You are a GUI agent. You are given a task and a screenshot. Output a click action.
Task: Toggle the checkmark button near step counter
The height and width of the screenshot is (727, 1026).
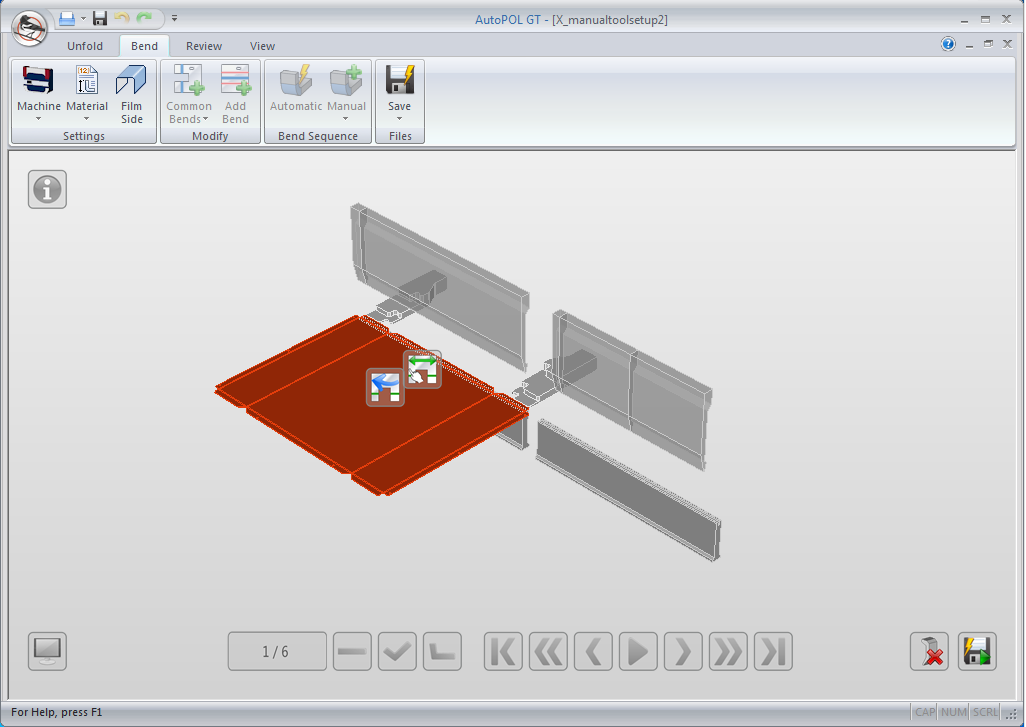tap(398, 652)
